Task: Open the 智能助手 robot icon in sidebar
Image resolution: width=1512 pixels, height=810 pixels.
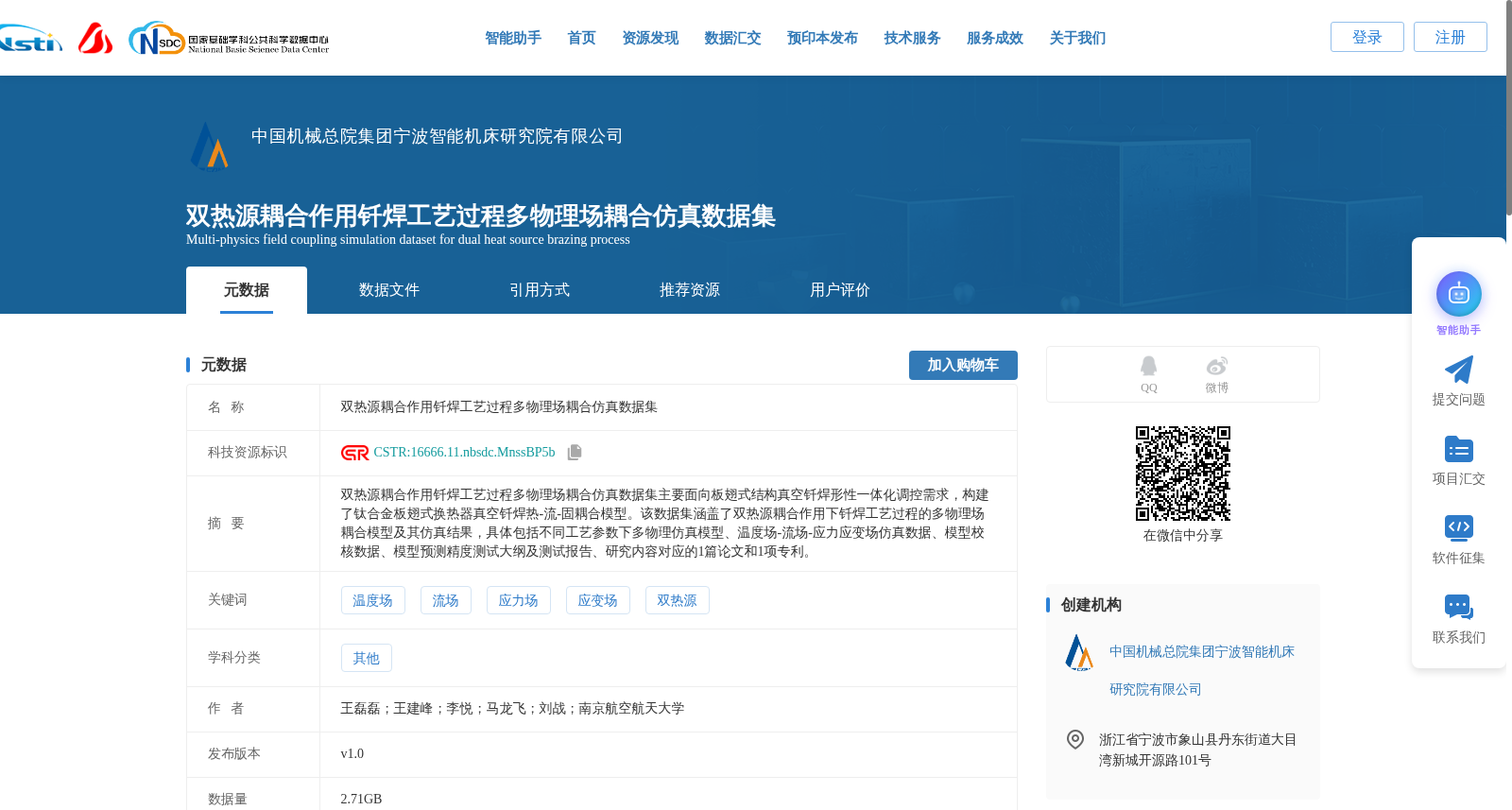Action: 1459,295
